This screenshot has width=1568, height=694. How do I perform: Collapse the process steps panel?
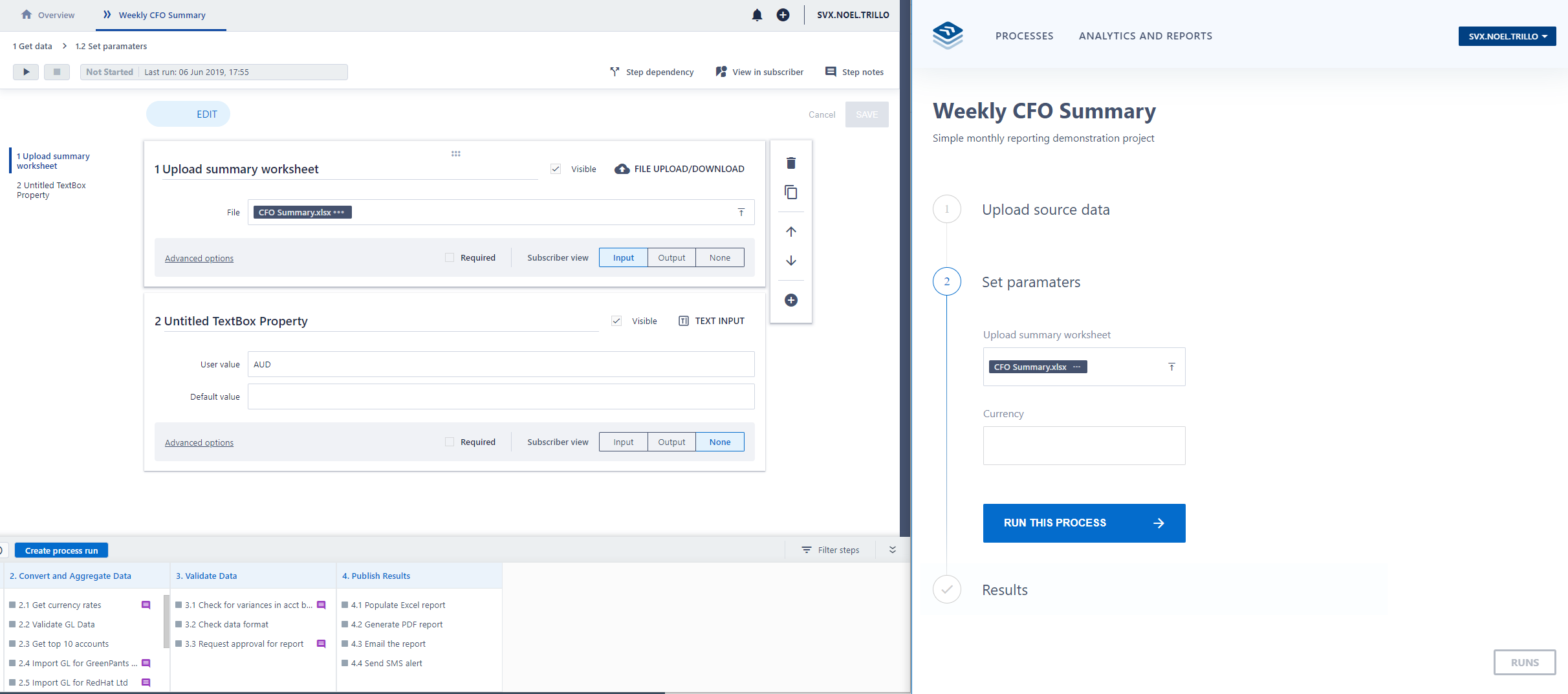[x=892, y=550]
